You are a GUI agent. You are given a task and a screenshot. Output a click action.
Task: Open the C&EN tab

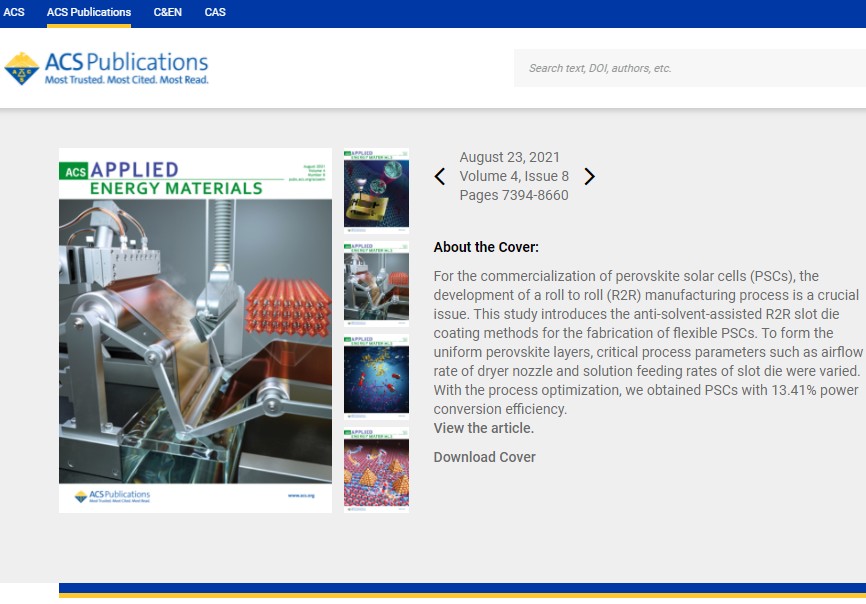pyautogui.click(x=167, y=12)
